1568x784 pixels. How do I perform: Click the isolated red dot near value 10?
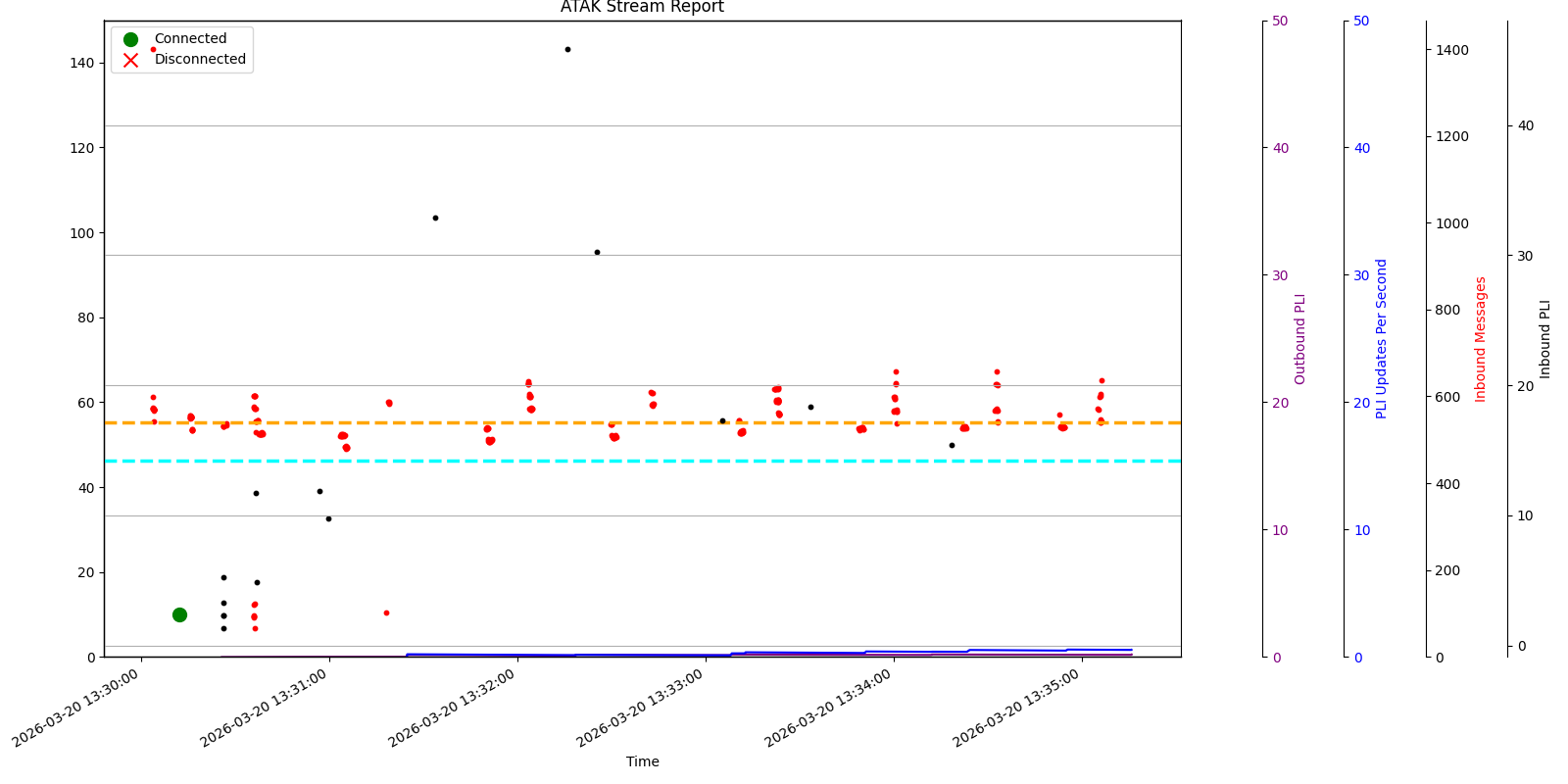386,612
